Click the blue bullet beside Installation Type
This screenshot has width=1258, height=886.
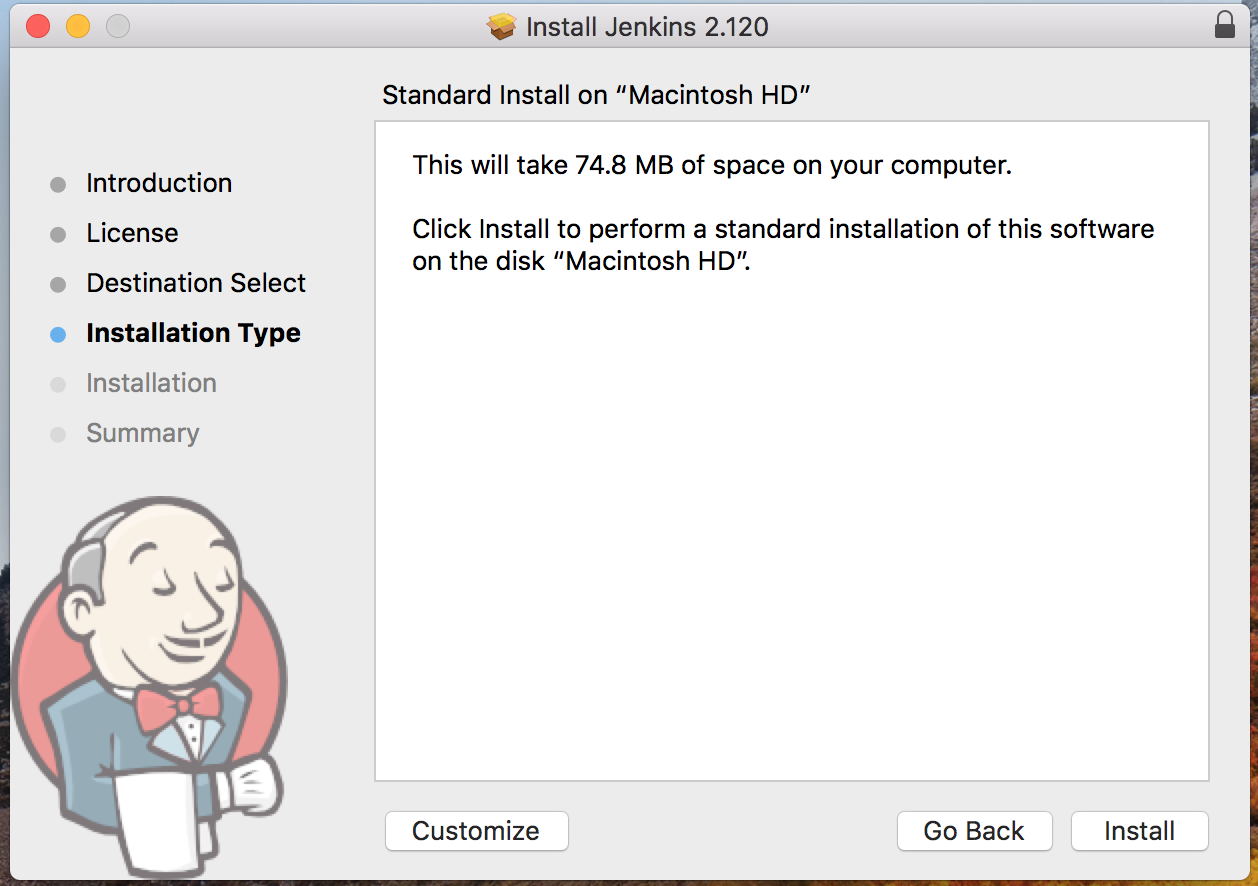point(58,335)
